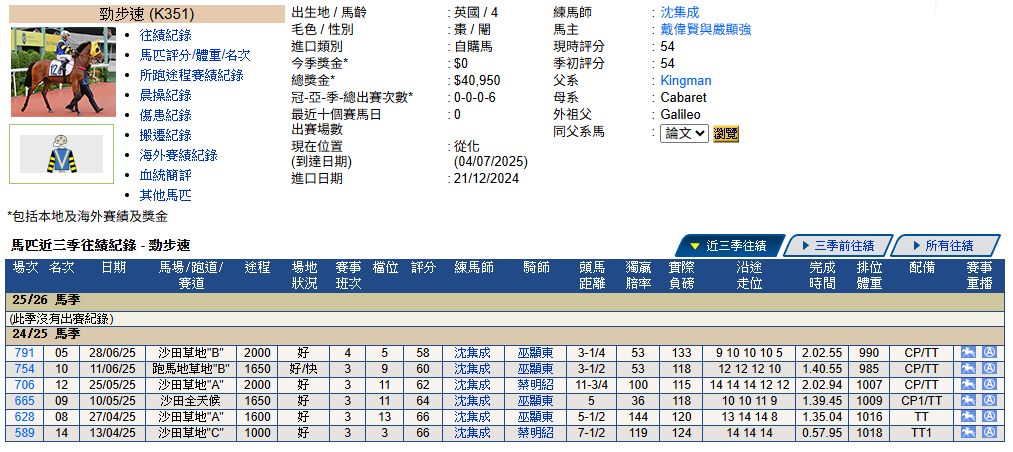Open race 589 aerial replay icon
This screenshot has height=452, width=1013.
coord(989,433)
